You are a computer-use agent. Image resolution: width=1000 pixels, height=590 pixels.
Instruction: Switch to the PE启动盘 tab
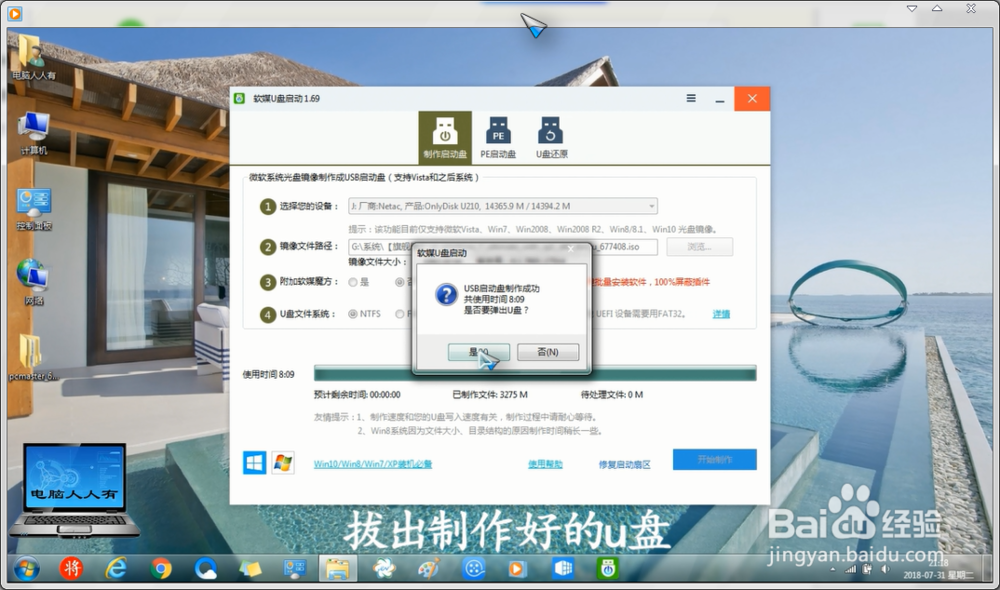(x=498, y=138)
